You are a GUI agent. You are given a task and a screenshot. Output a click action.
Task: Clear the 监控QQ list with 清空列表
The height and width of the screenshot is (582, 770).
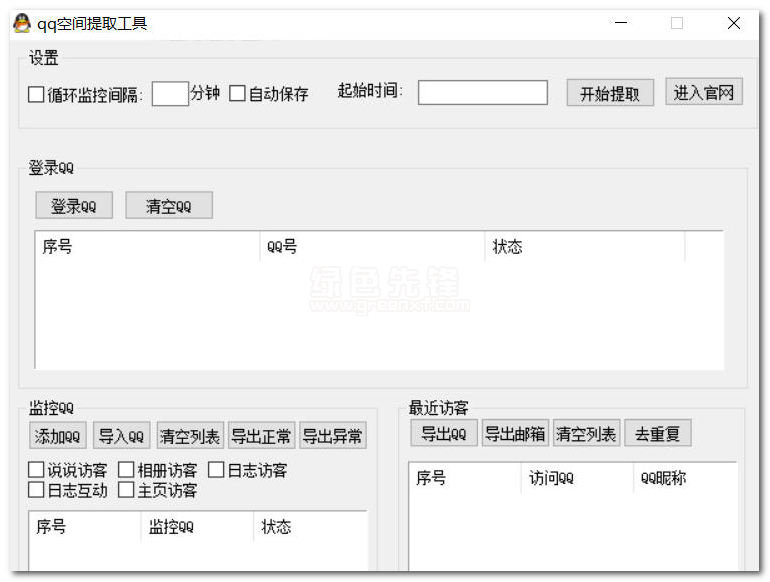(190, 435)
